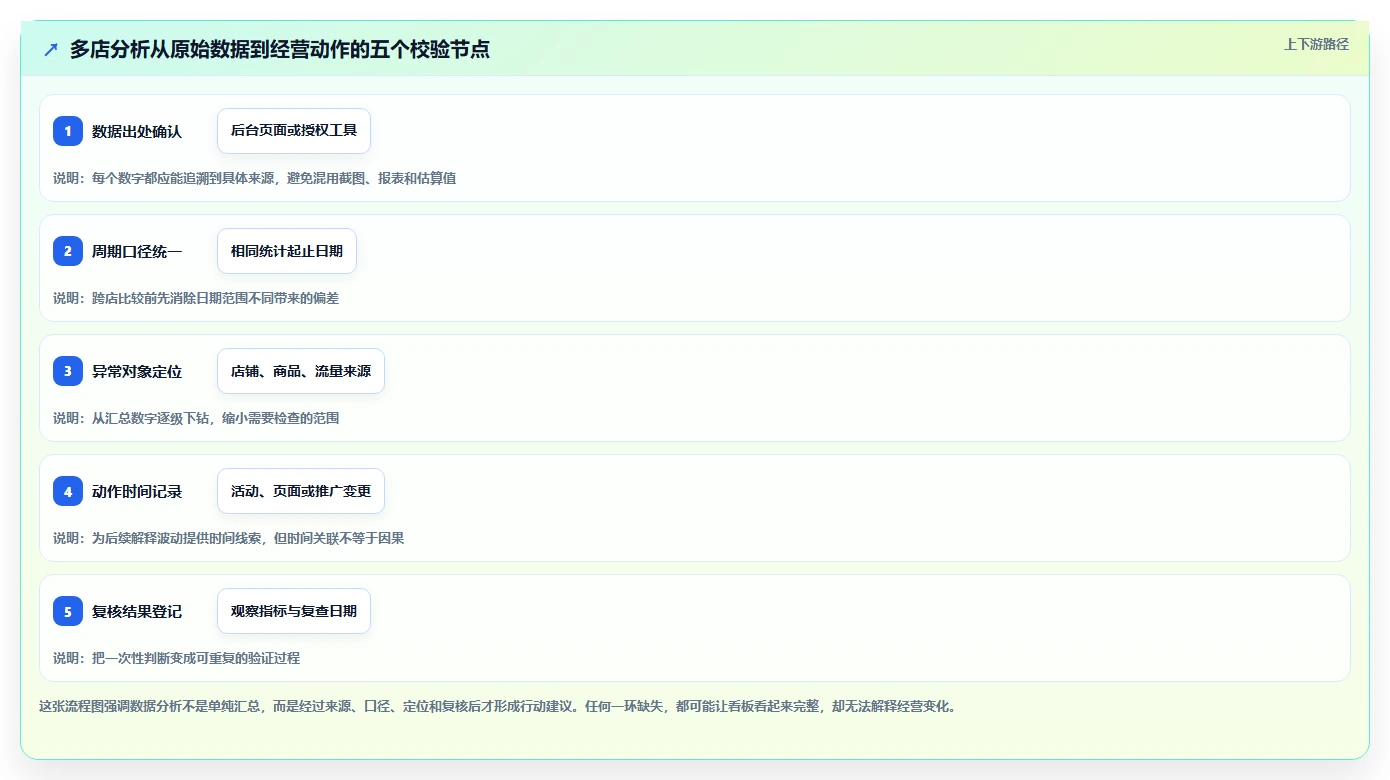Screen dimensions: 1390x780
Task: Click the footer paragraph starting 这张流程图强调
Action: pyautogui.click(x=498, y=706)
